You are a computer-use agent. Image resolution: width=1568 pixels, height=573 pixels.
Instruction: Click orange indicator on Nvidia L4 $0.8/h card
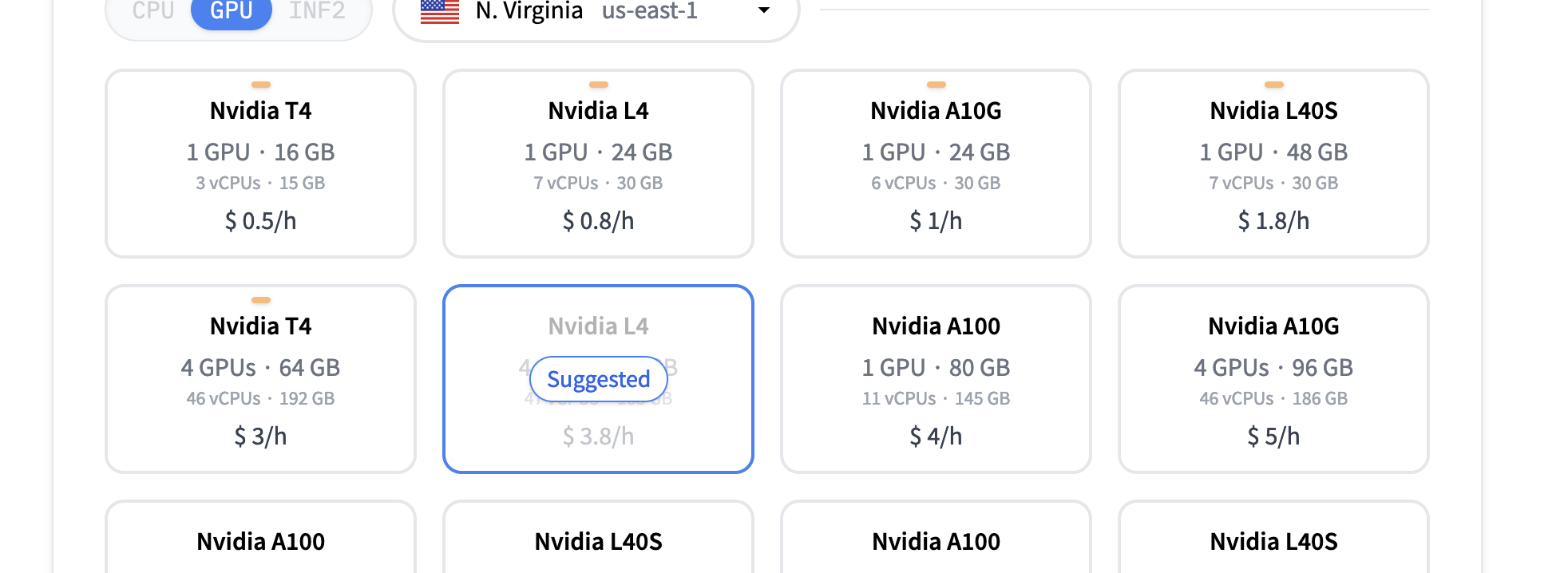599,85
